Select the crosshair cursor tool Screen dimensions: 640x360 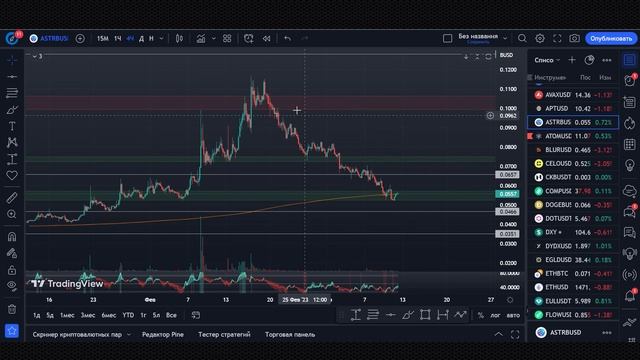12,60
